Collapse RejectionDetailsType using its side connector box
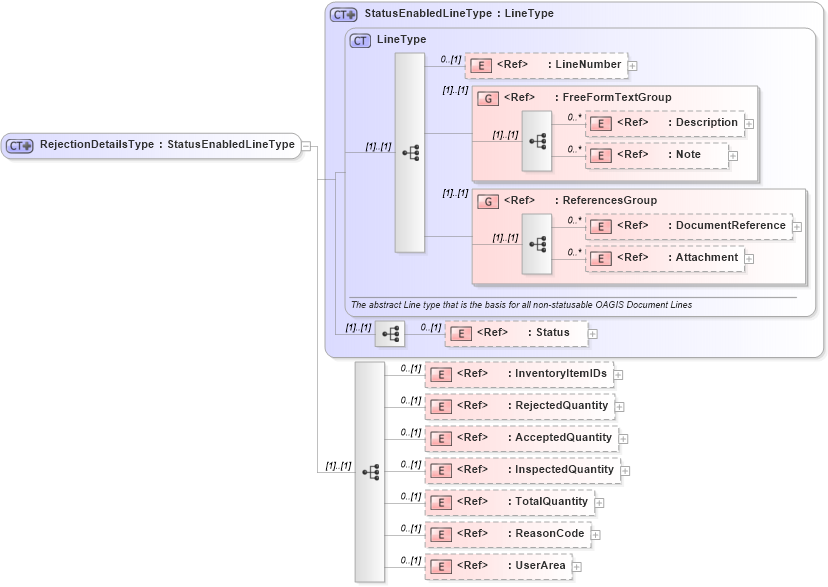The height and width of the screenshot is (587, 828). [305, 145]
